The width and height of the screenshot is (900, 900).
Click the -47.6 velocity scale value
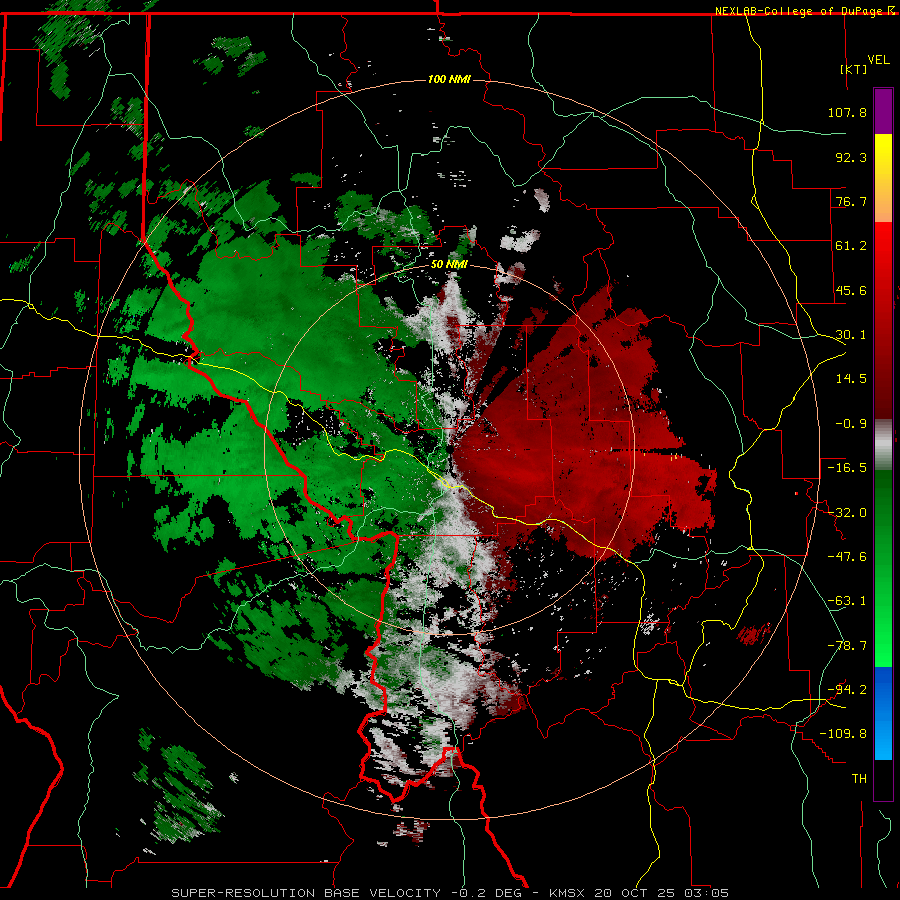[x=847, y=557]
